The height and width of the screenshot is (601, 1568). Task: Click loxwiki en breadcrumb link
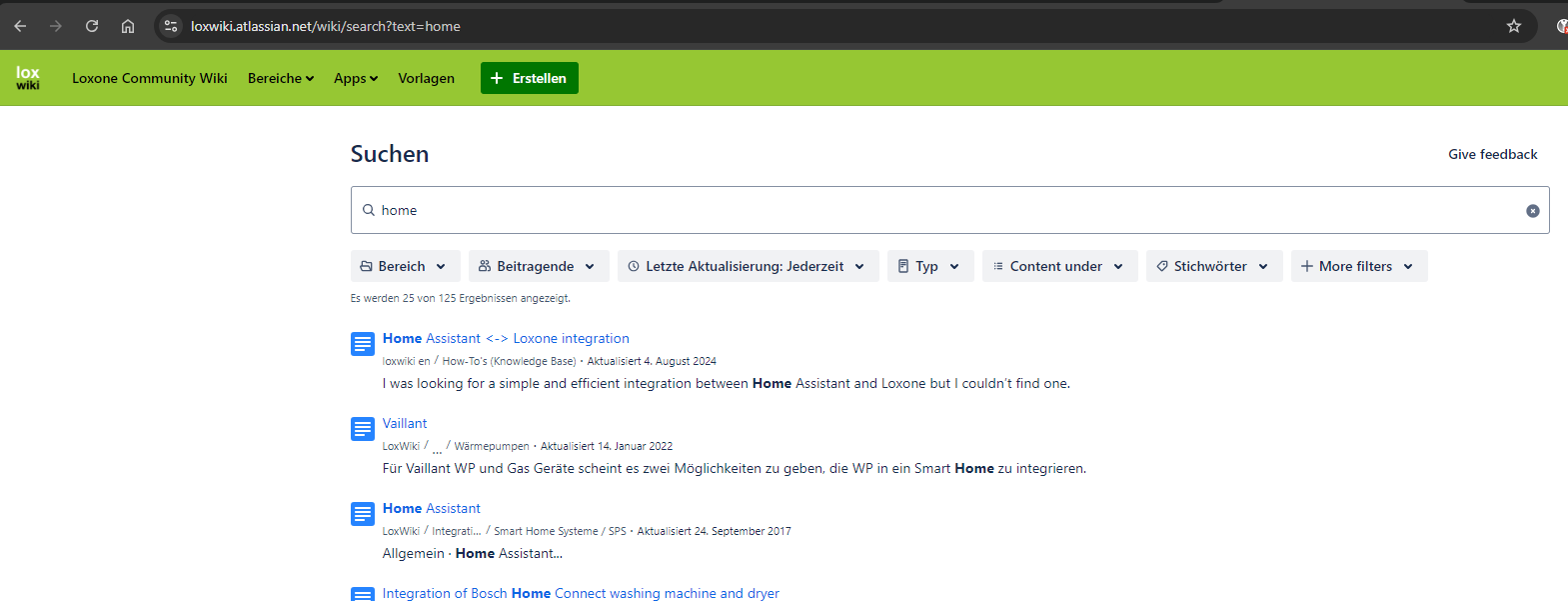407,361
